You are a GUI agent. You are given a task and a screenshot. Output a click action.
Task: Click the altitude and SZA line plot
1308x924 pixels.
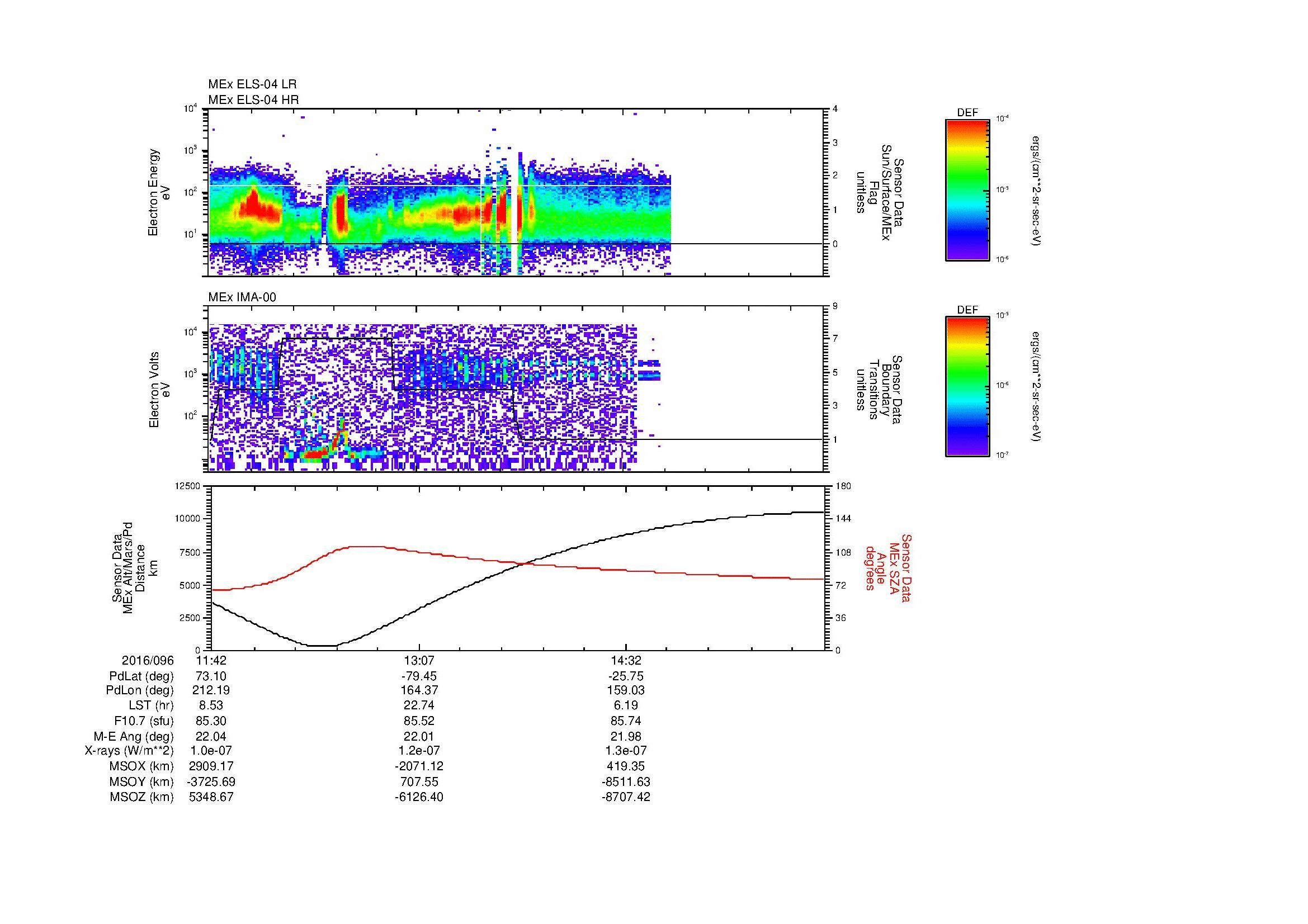tap(518, 567)
